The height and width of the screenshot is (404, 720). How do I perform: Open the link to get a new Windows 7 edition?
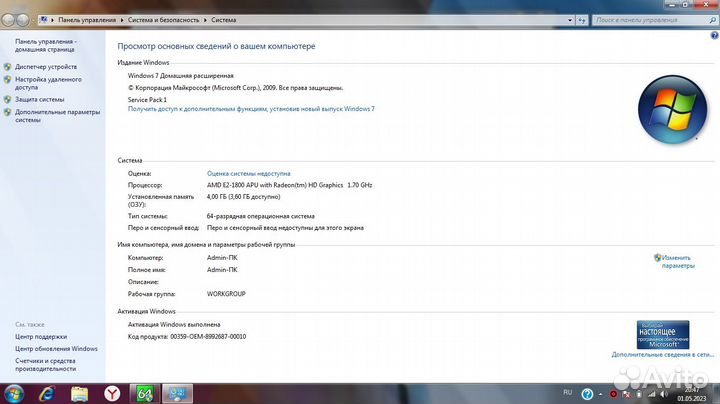(251, 109)
